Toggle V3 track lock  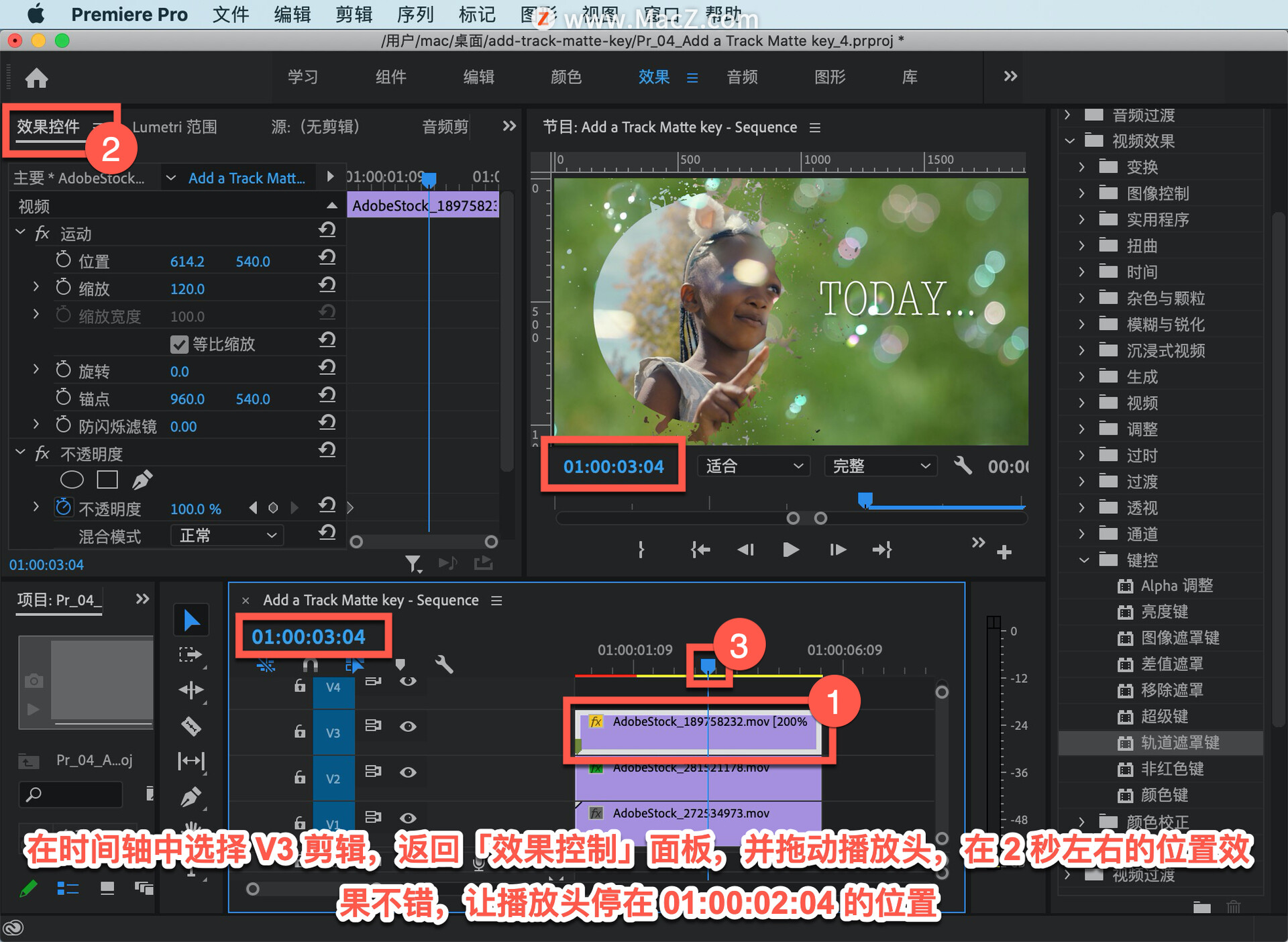(300, 731)
